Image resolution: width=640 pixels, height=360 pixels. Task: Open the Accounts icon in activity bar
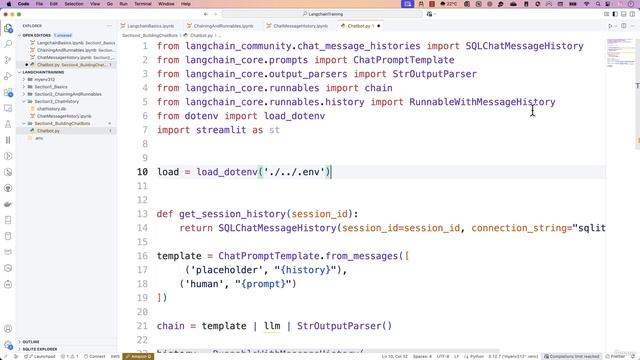(8, 329)
